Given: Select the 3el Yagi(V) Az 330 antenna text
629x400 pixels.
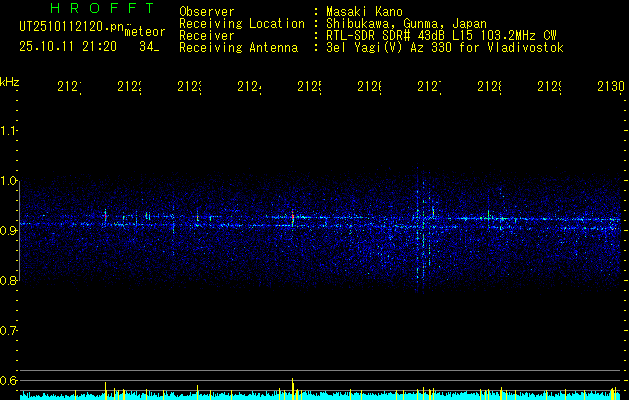Looking at the screenshot, I should pos(445,48).
